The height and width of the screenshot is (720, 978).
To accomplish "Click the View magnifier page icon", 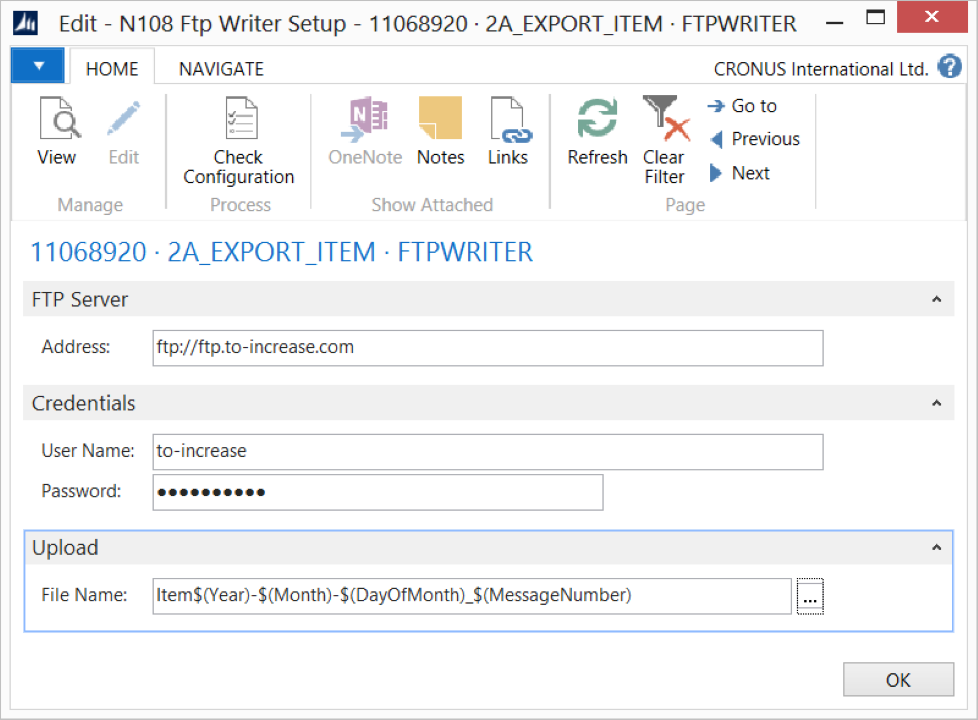I will pos(59,118).
